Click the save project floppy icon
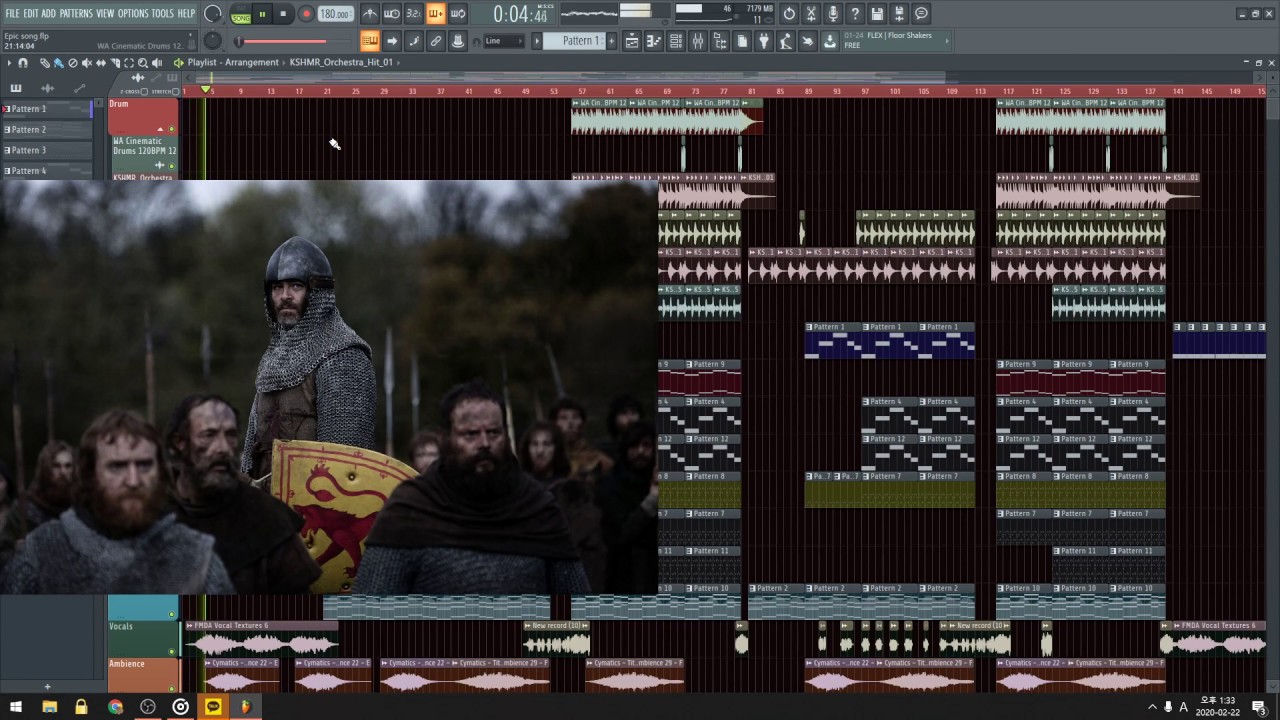The image size is (1280, 720). click(877, 14)
